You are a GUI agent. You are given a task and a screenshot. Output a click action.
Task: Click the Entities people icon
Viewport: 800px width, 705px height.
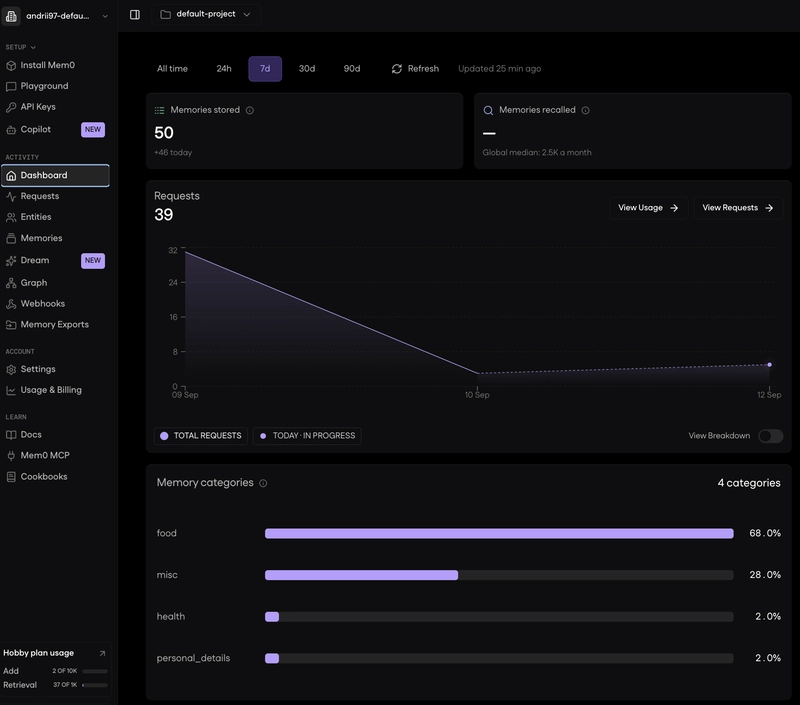point(11,217)
